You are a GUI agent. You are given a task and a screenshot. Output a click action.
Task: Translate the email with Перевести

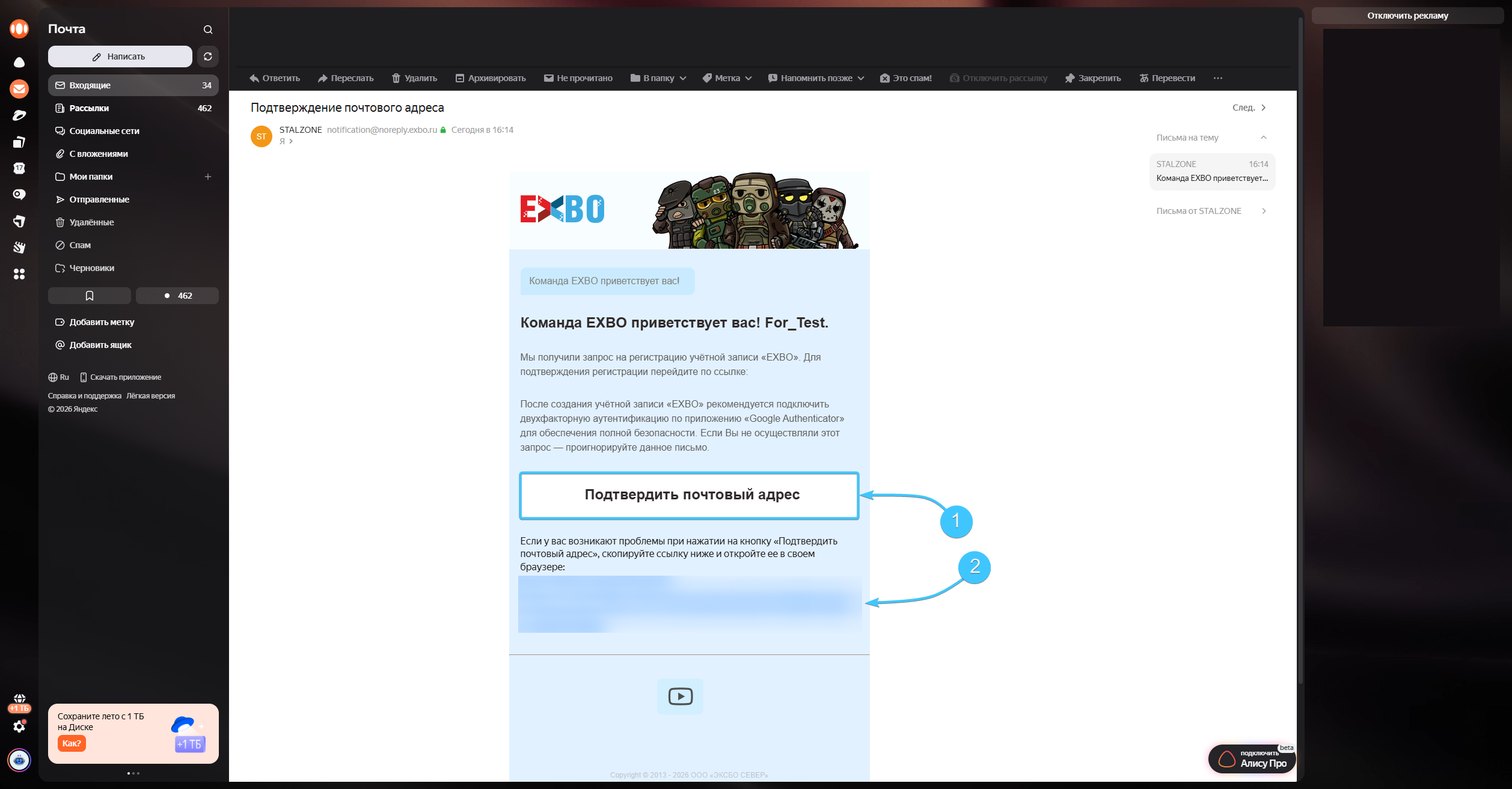point(1168,78)
